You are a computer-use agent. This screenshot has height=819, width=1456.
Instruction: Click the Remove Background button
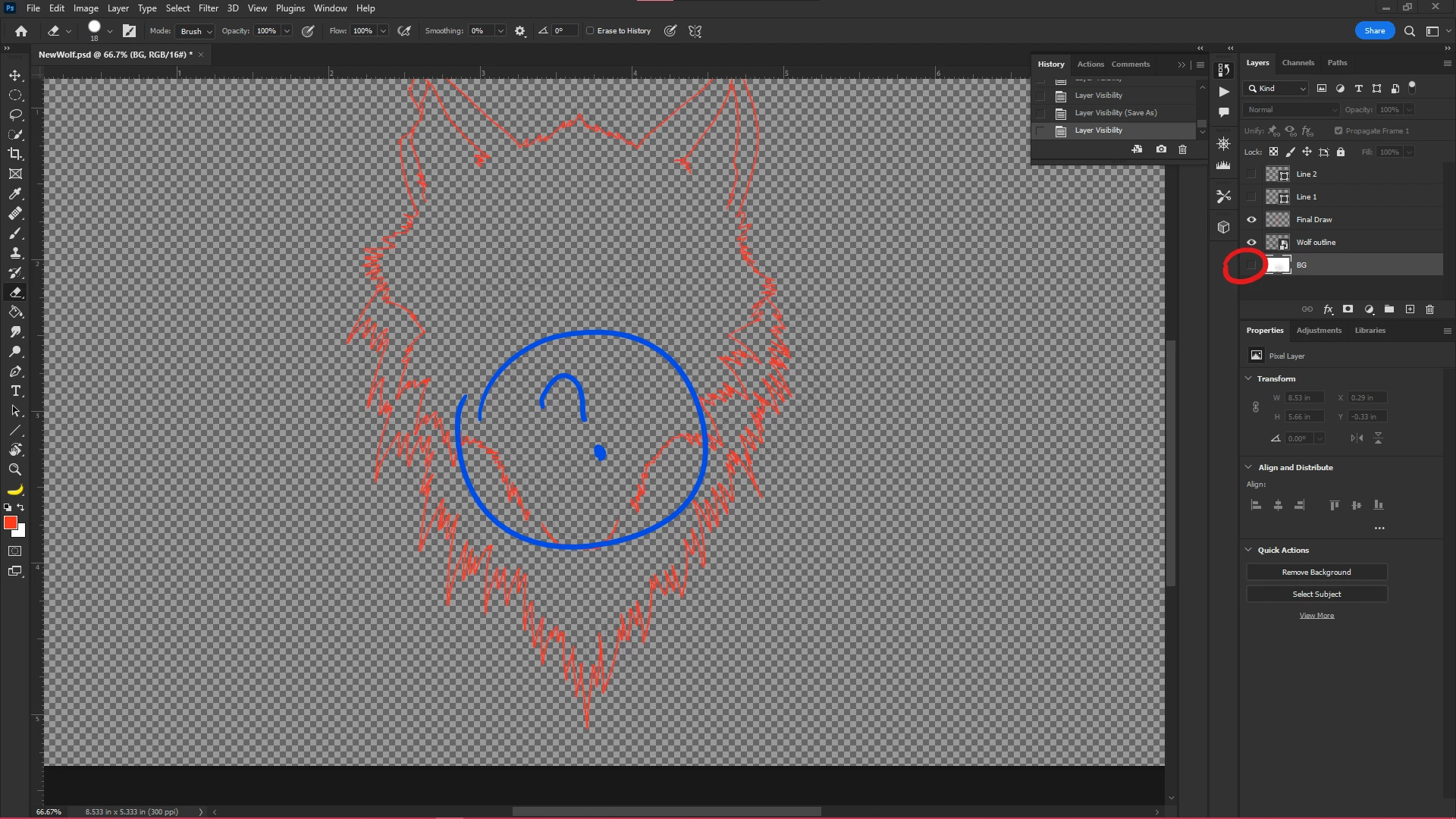pyautogui.click(x=1316, y=573)
